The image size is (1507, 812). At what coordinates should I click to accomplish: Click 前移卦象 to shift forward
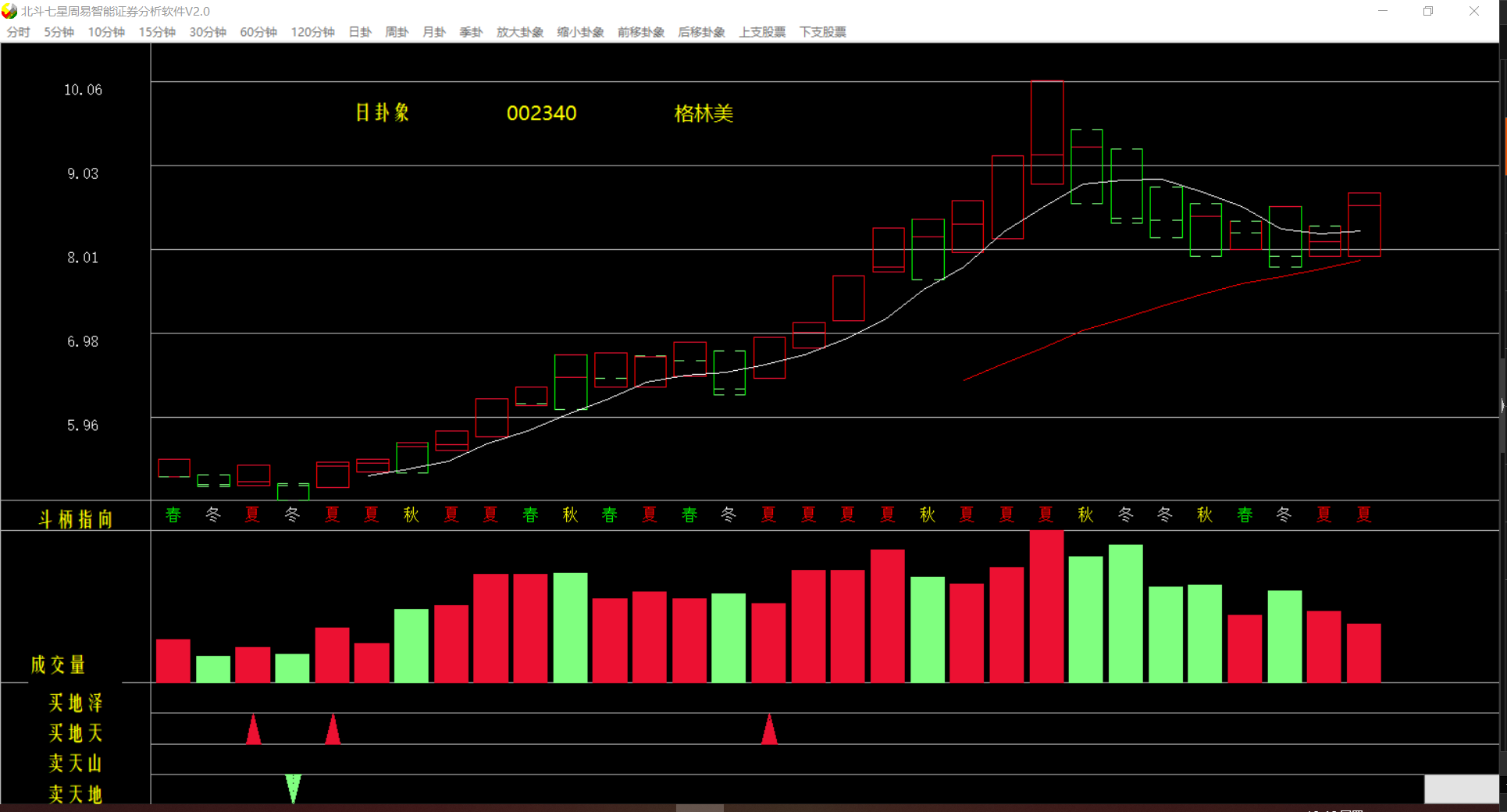point(641,32)
